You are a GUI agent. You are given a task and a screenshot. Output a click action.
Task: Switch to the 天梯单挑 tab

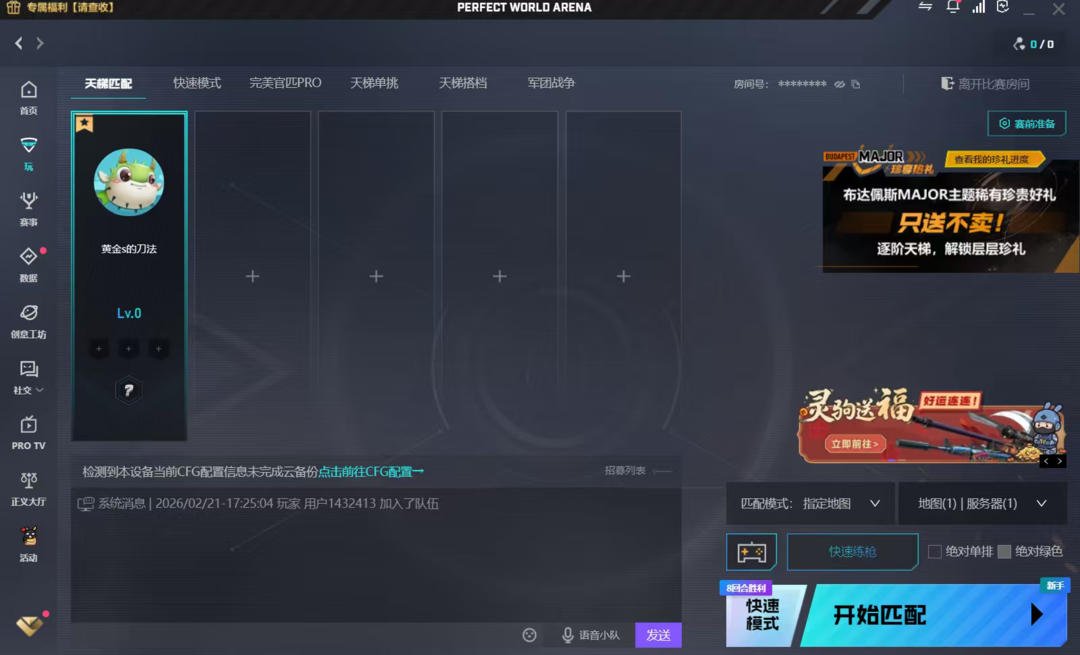(x=374, y=83)
